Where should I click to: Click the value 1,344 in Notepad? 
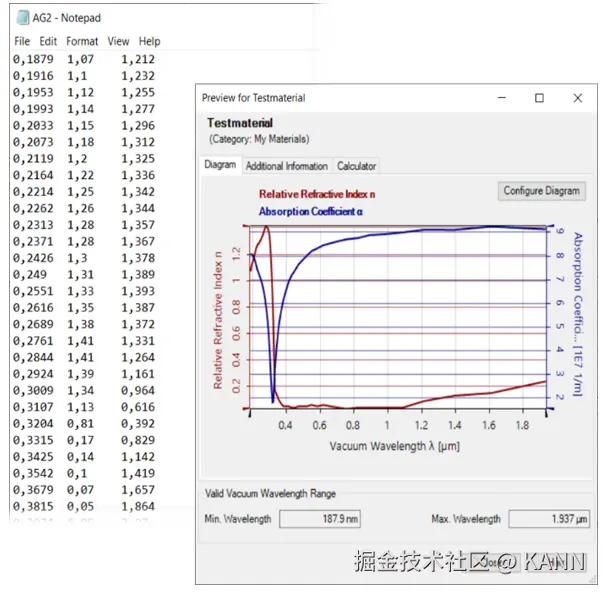[x=138, y=208]
